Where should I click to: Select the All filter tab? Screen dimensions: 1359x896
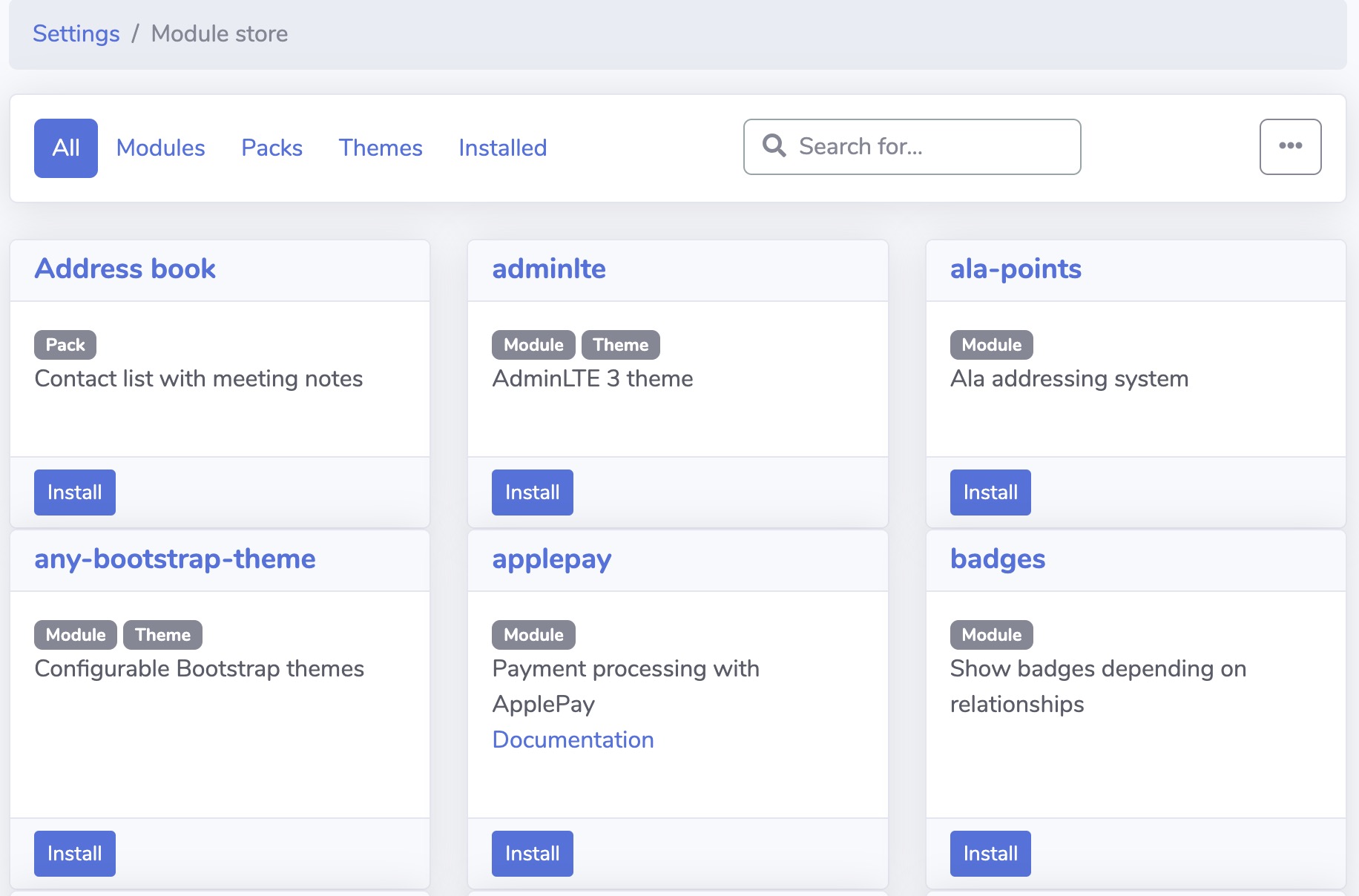65,148
